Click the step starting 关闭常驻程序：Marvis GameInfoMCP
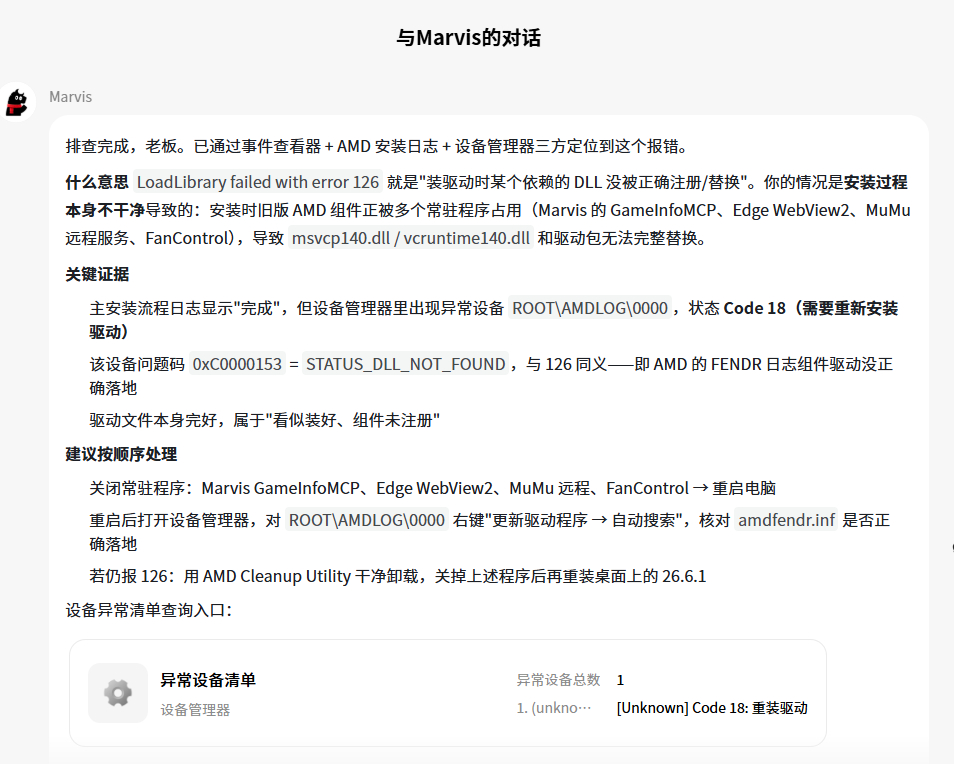 (433, 488)
